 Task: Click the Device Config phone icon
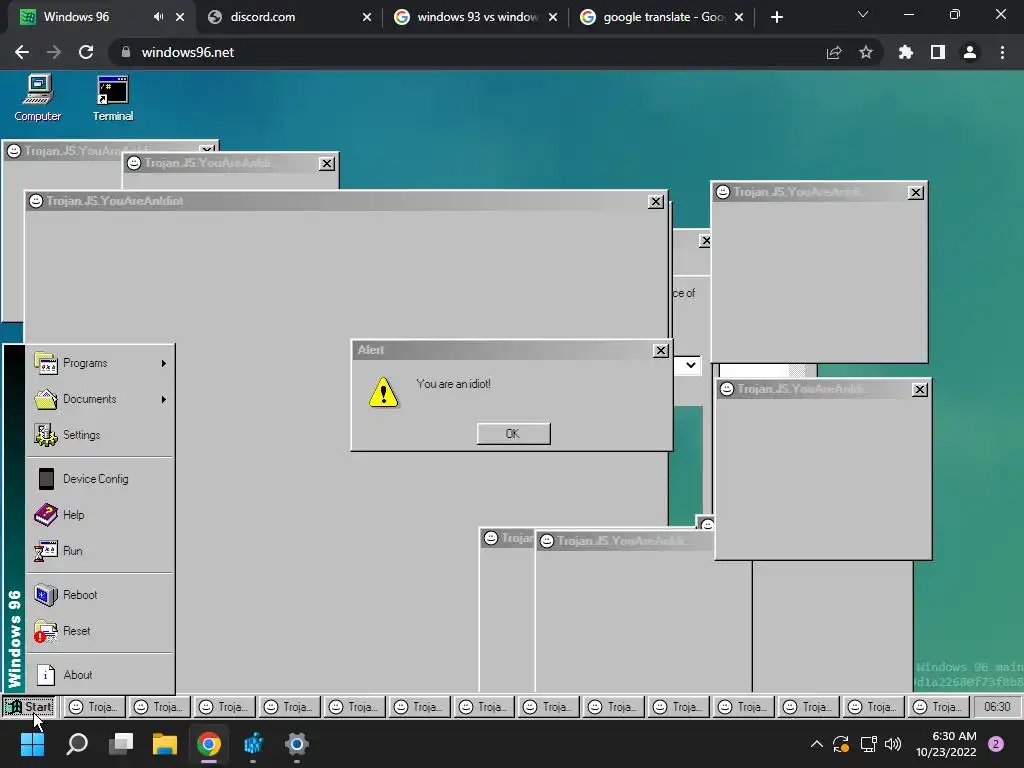coord(46,479)
